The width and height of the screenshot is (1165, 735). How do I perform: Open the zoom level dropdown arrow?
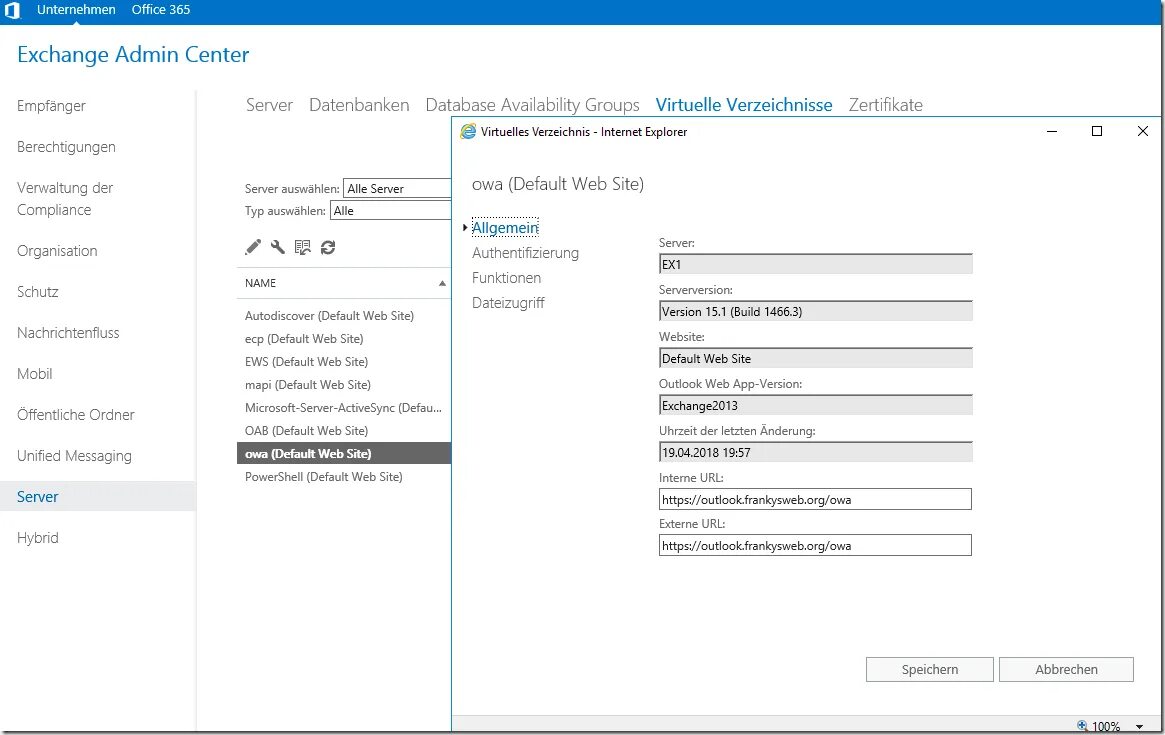click(x=1139, y=727)
